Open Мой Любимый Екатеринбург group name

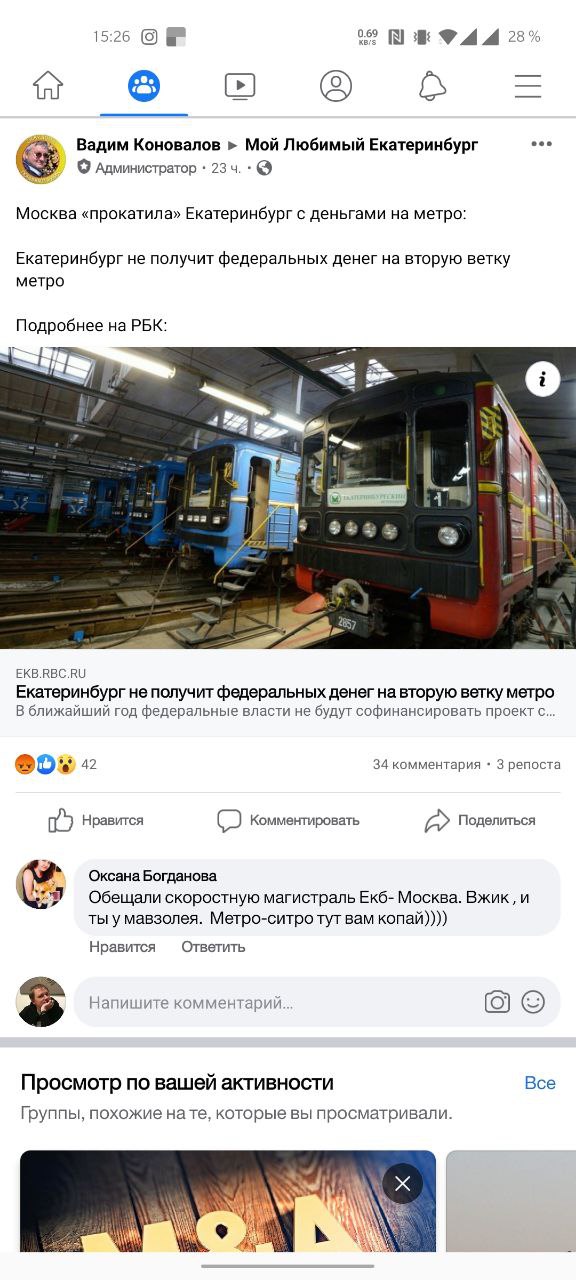[362, 145]
